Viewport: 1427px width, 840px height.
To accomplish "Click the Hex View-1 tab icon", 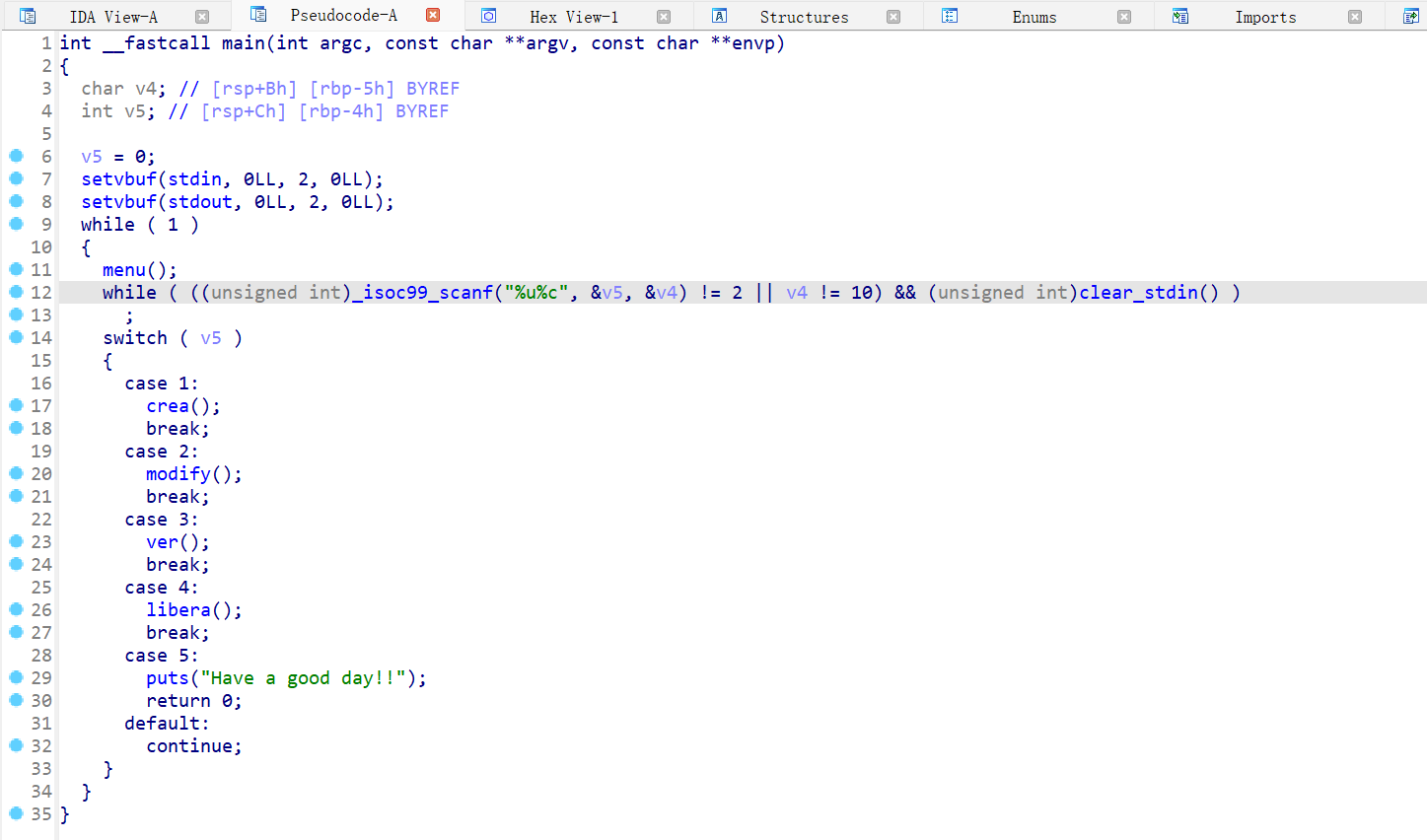I will tap(488, 16).
